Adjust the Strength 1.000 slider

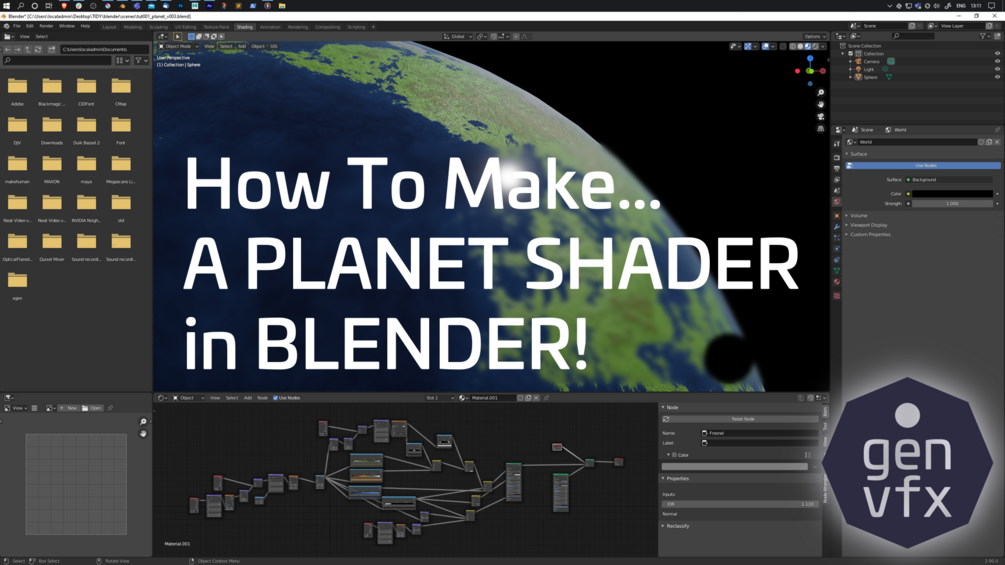952,204
